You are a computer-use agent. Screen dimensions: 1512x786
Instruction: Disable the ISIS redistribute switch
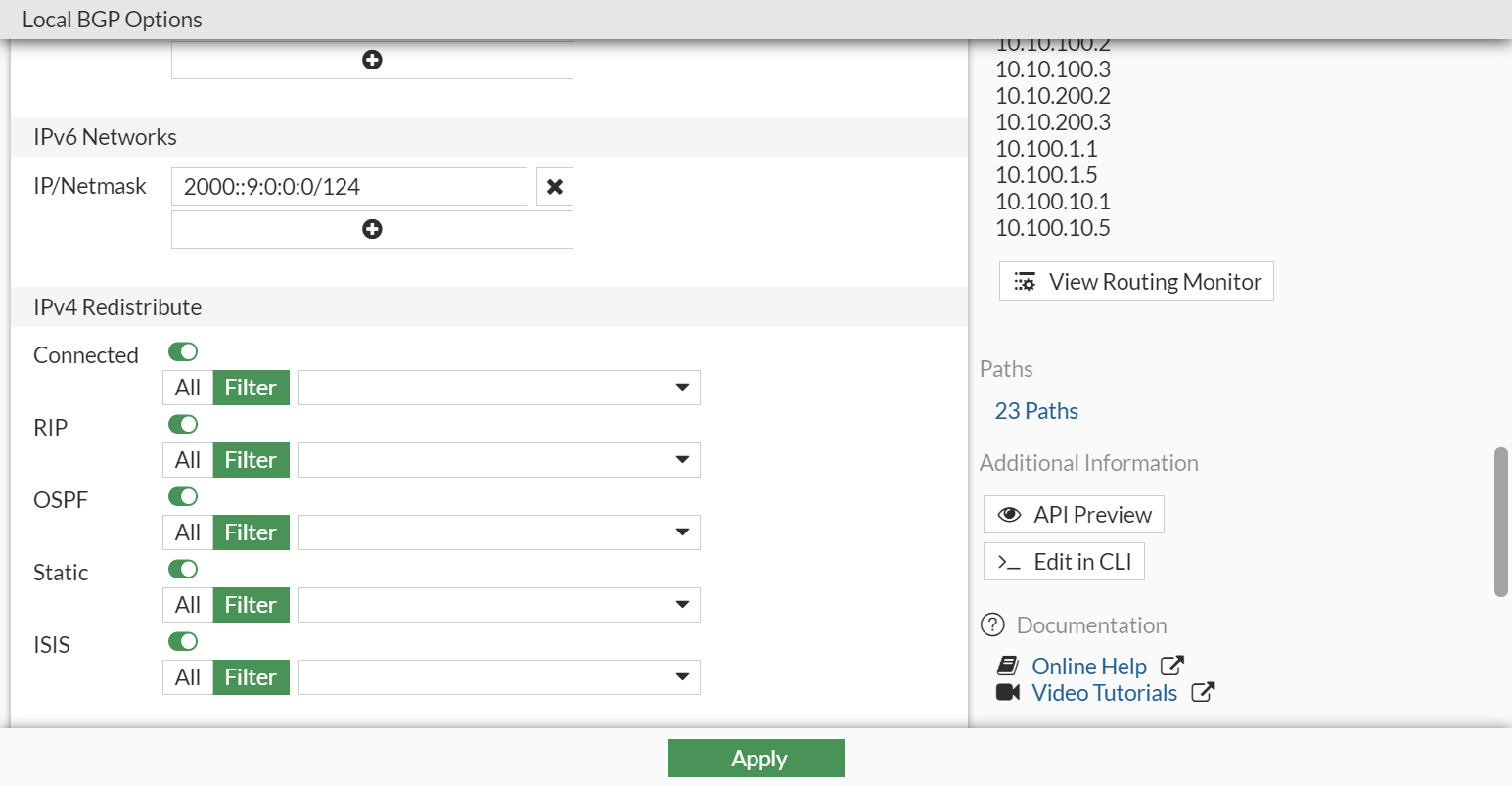point(183,641)
